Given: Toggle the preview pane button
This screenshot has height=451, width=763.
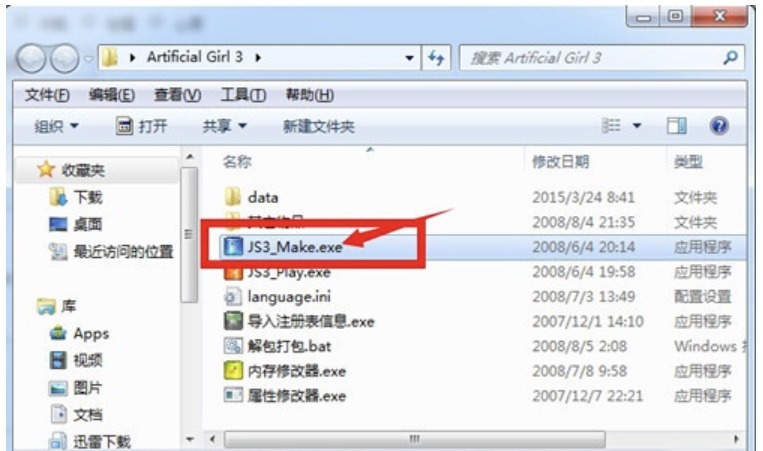Looking at the screenshot, I should point(676,126).
